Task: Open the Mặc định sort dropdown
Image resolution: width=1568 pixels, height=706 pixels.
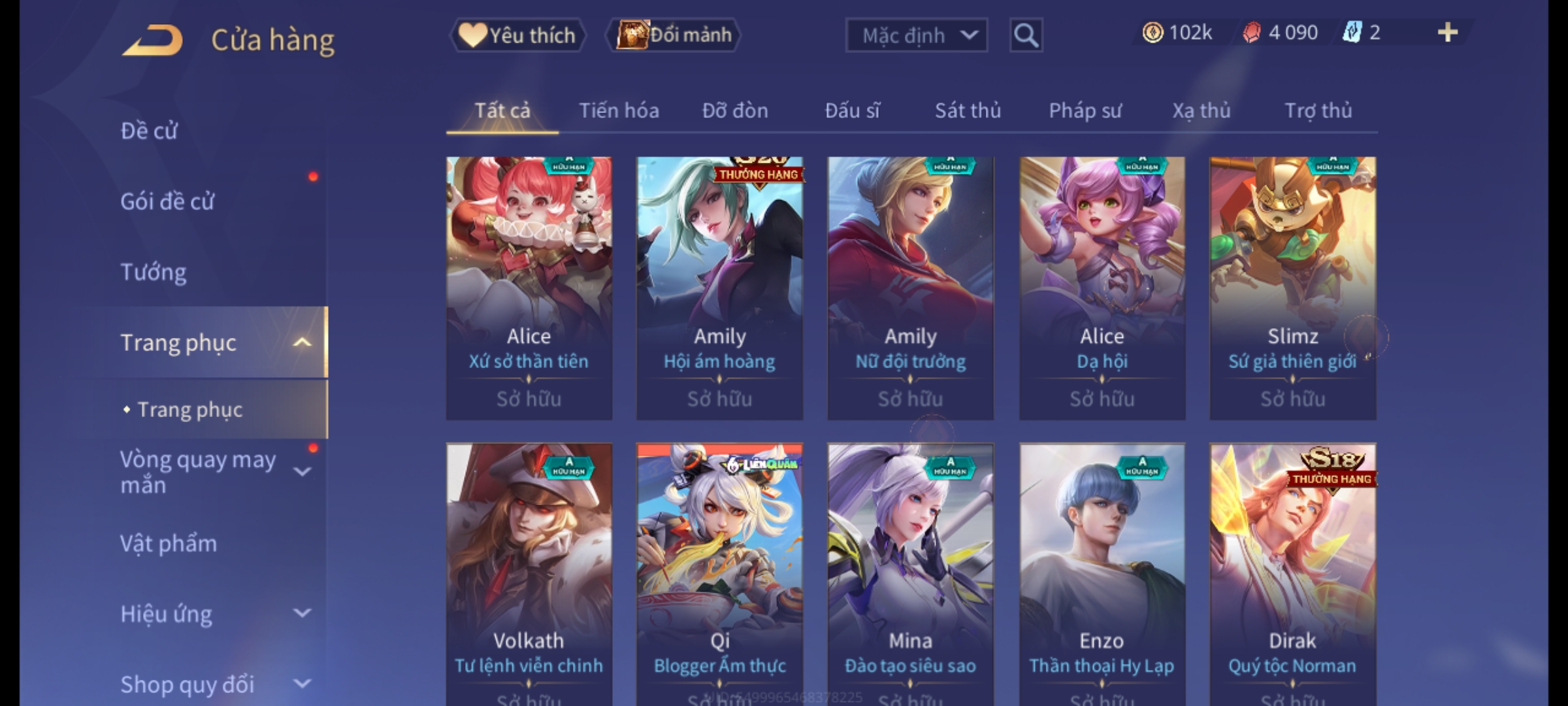Action: coord(917,35)
